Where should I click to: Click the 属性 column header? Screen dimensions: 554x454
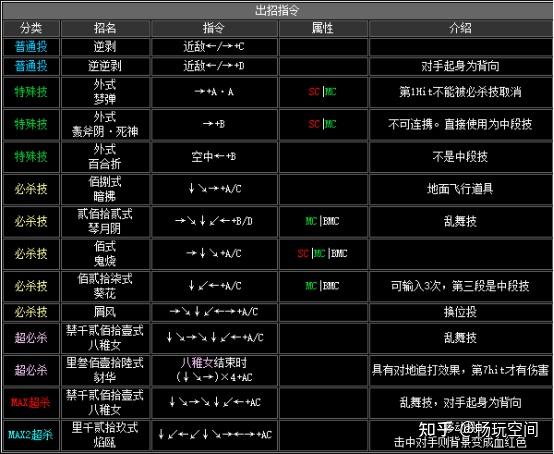(322, 28)
